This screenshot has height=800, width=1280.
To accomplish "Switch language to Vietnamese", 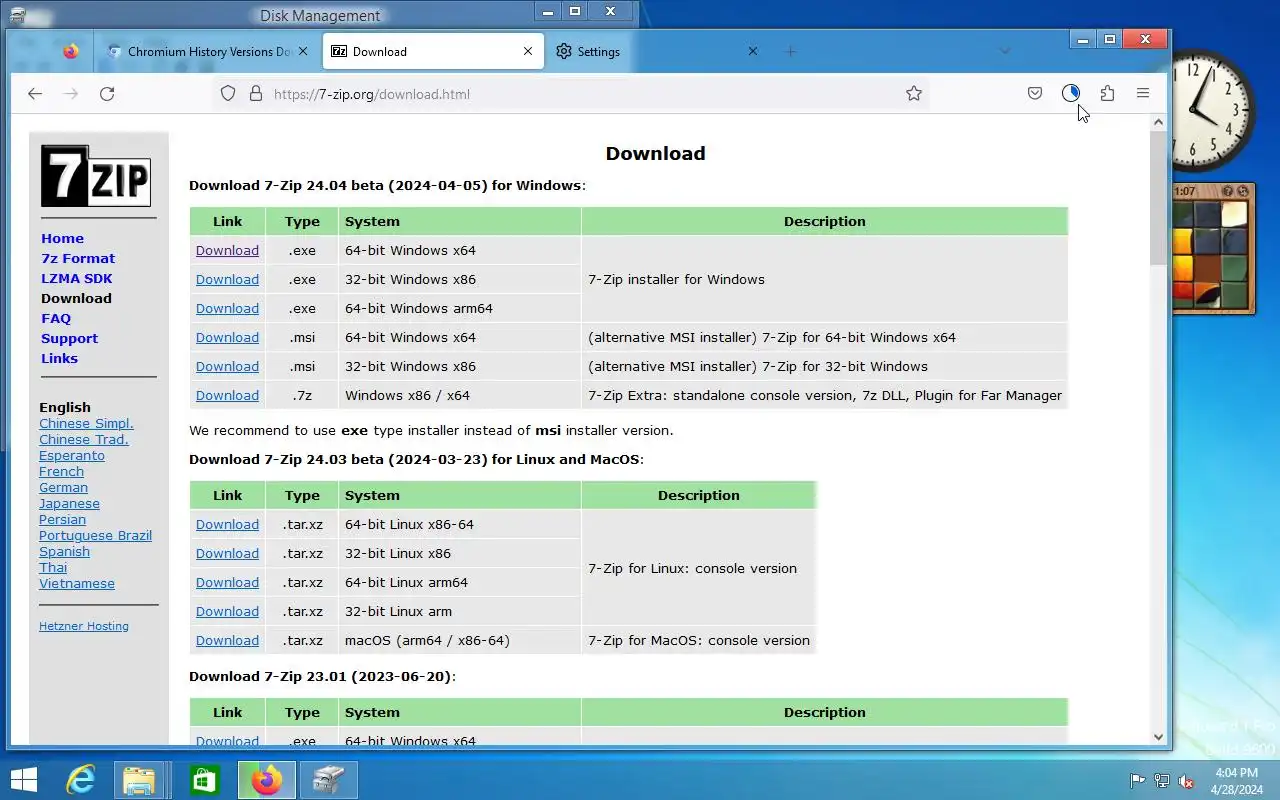I will click(77, 583).
